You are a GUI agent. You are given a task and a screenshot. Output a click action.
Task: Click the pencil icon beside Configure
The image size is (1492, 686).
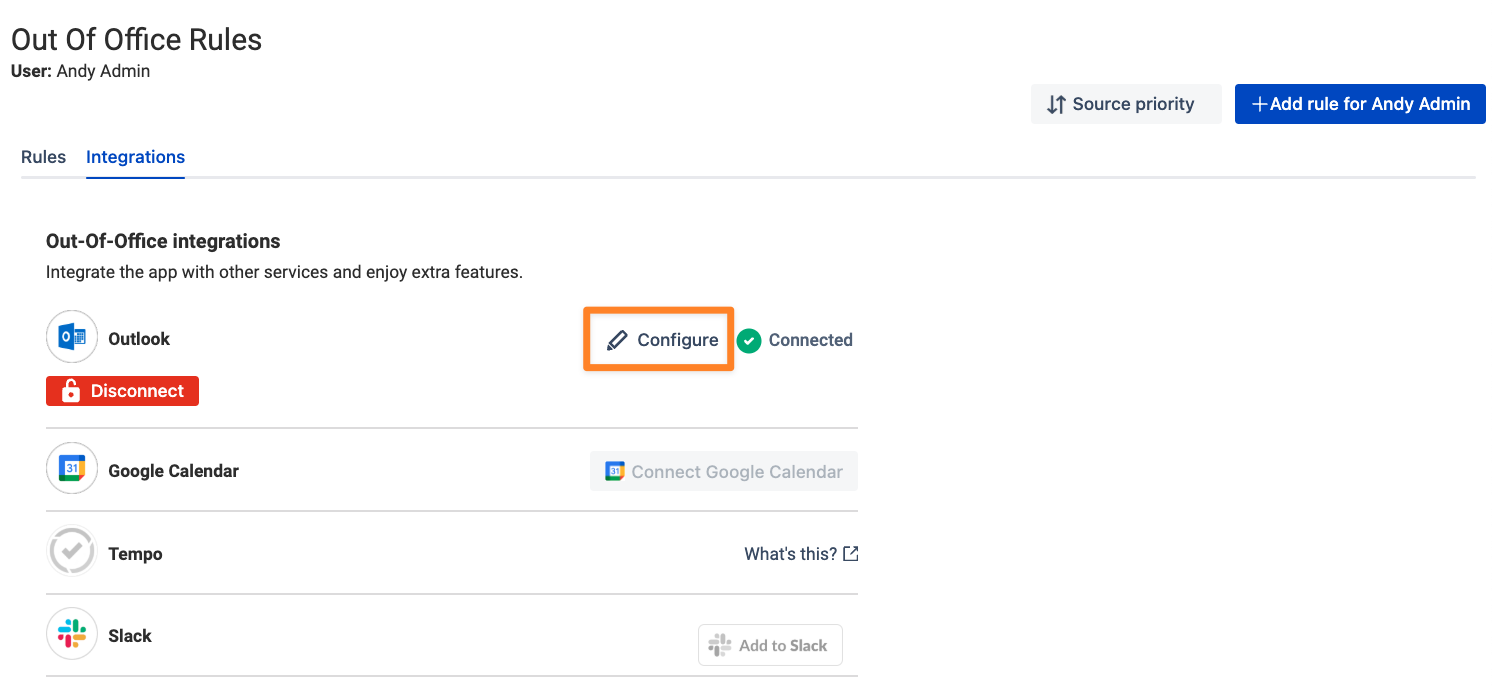(618, 340)
